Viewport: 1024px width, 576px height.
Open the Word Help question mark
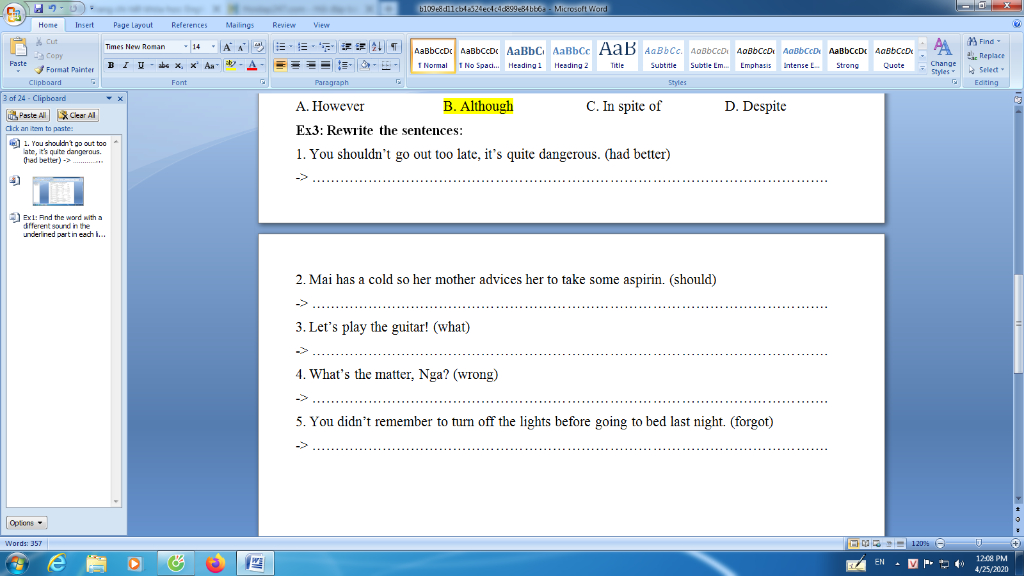tap(1016, 24)
